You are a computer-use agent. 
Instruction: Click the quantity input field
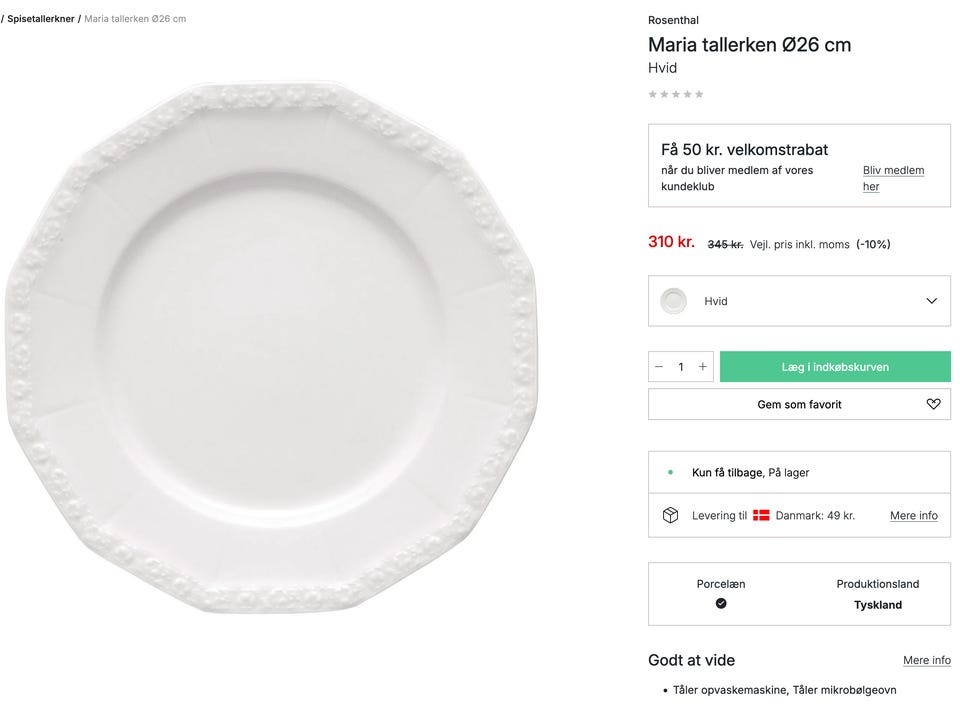click(681, 367)
